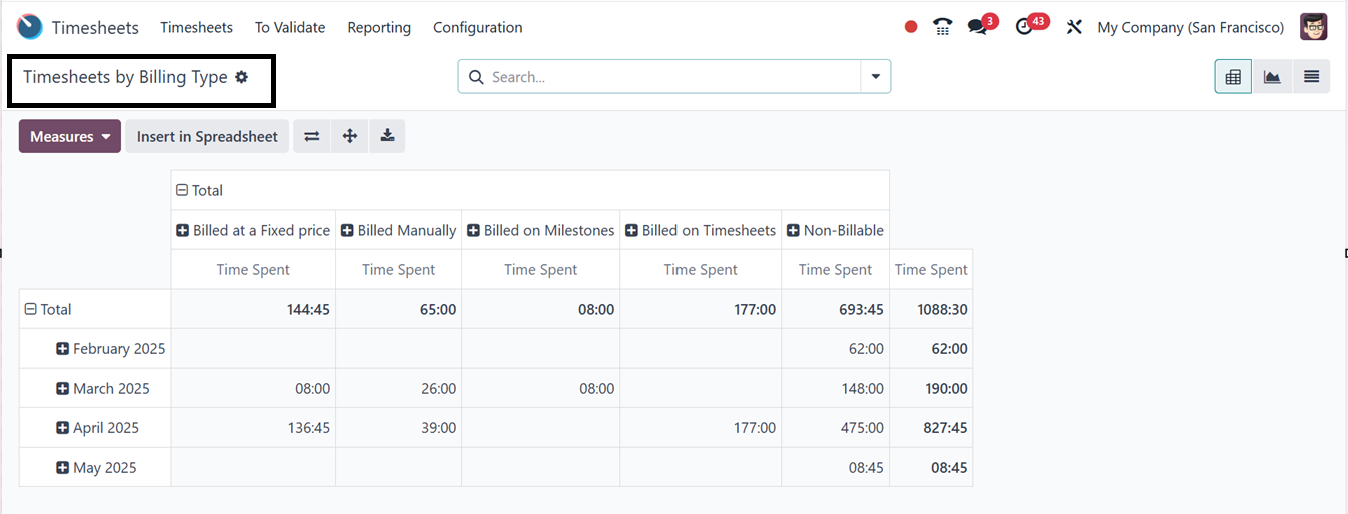Open the Reporting menu

tap(379, 27)
